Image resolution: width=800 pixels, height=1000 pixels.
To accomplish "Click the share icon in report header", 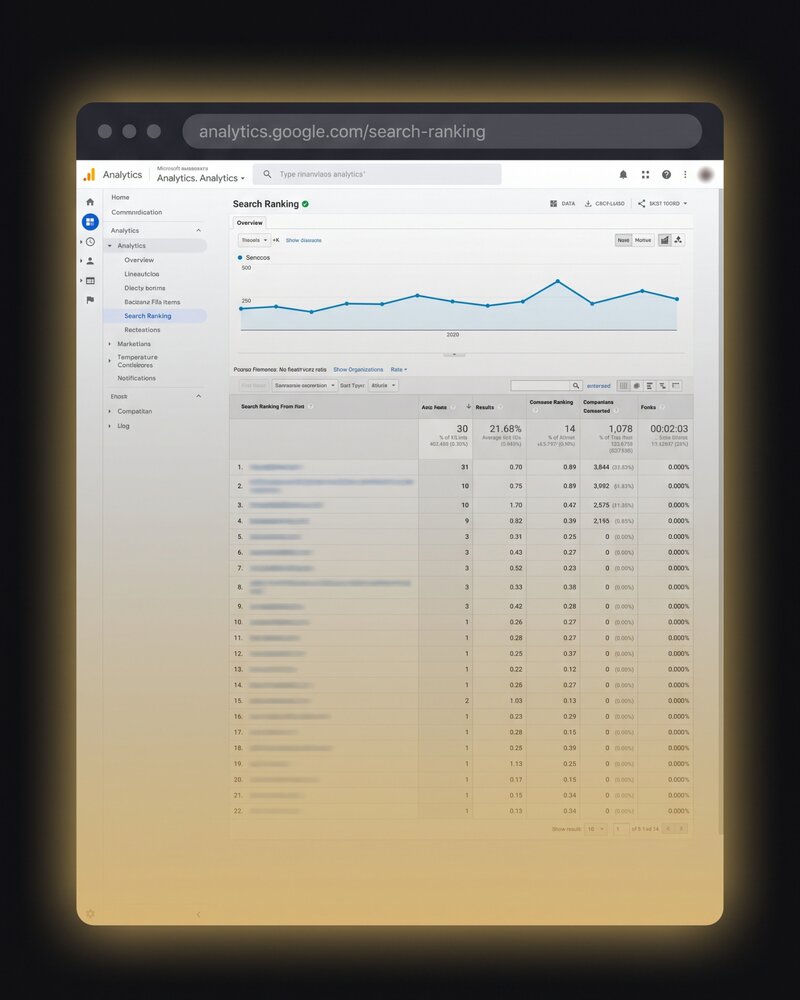I will pos(641,203).
